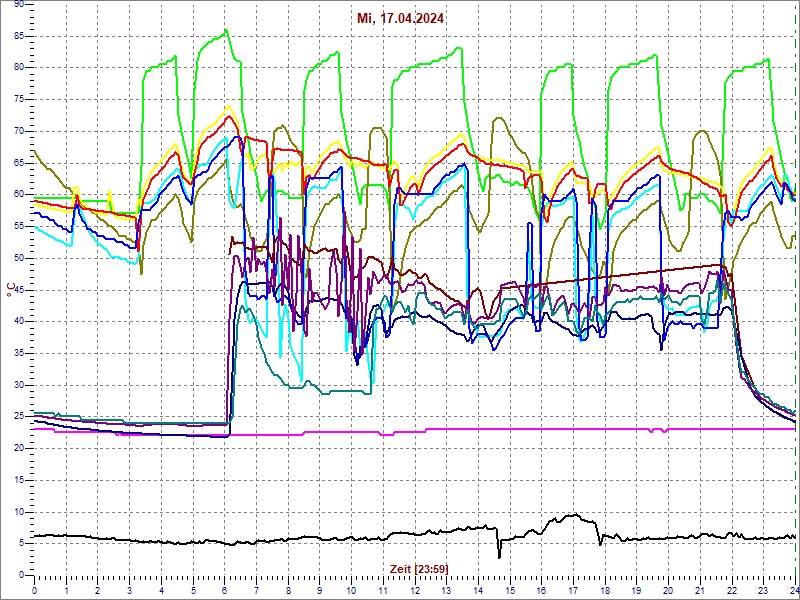
Task: Click hour 24 on the time axis
Action: [794, 590]
